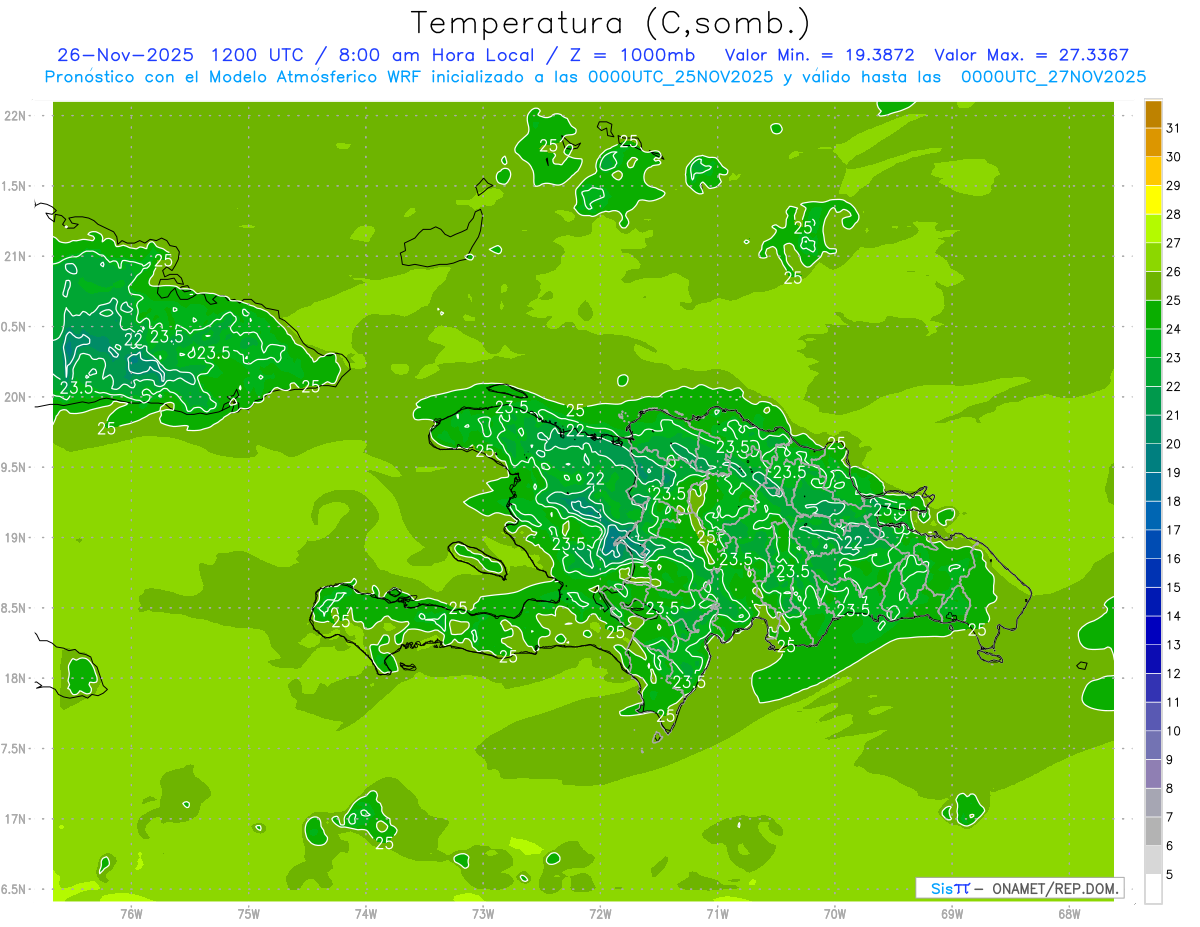The height and width of the screenshot is (927, 1200).
Task: Click the legend value 31
Action: click(1174, 128)
